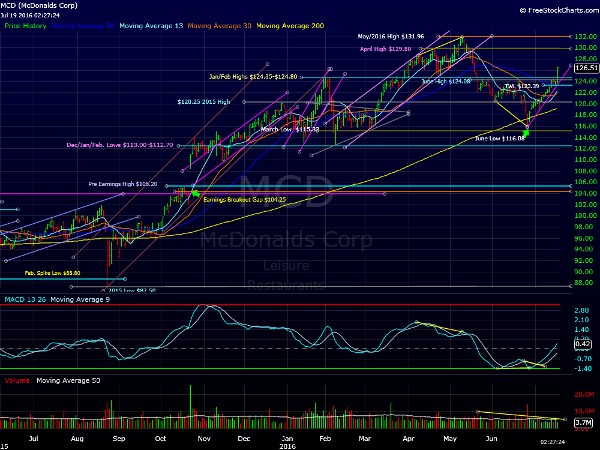Image resolution: width=600 pixels, height=450 pixels.
Task: Click the June High $124.08 annotation
Action: coord(445,81)
